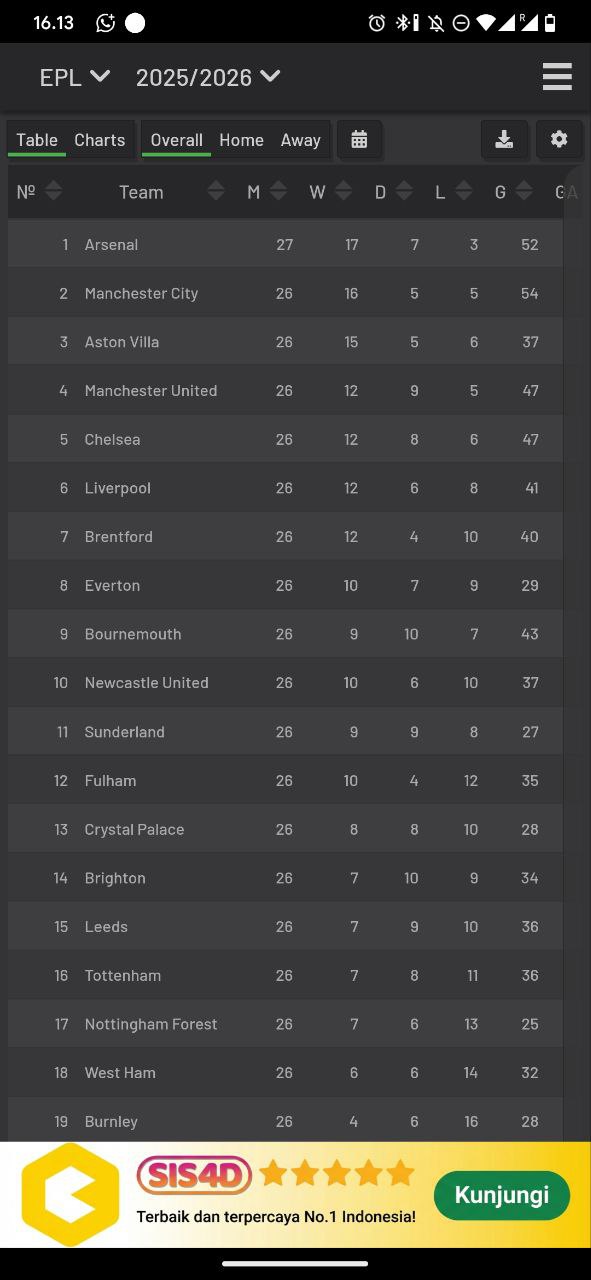The width and height of the screenshot is (591, 1280).
Task: Select the Table tab
Action: point(36,140)
